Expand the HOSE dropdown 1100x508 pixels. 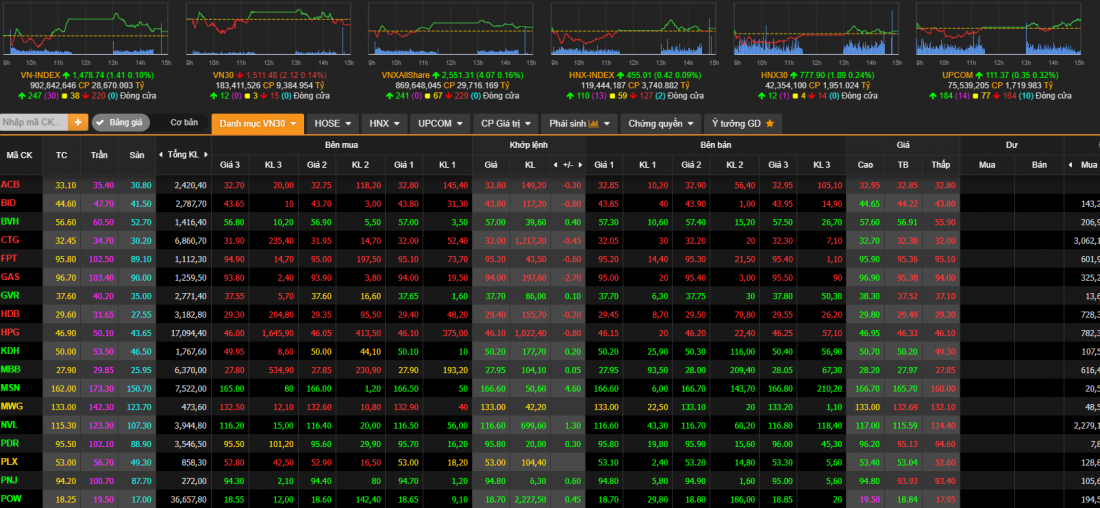coord(333,123)
